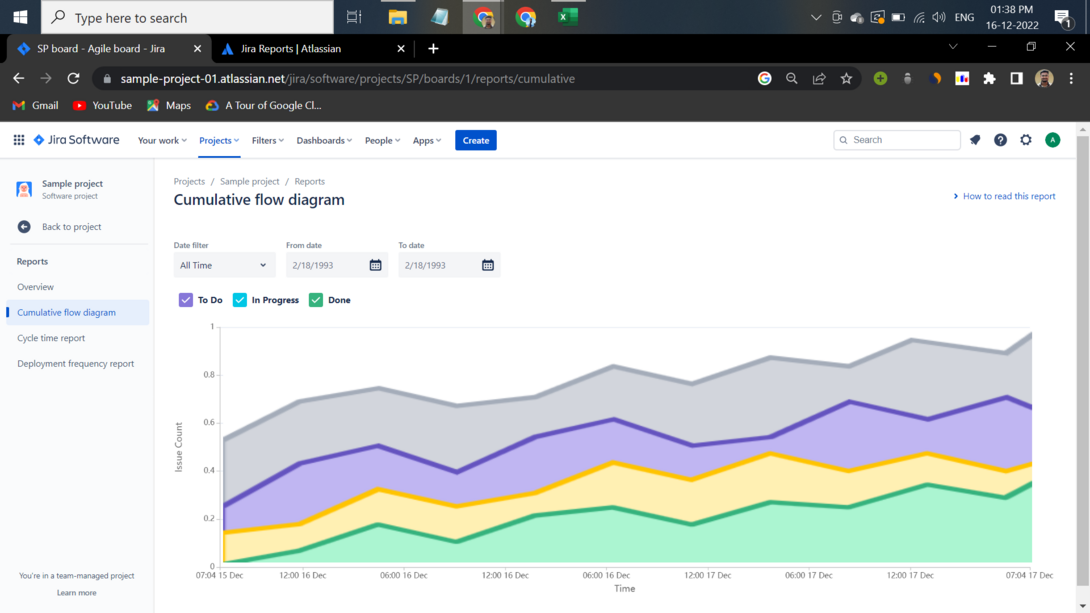Open the Jira app switcher grid icon
This screenshot has height=613, width=1090.
pyautogui.click(x=19, y=140)
